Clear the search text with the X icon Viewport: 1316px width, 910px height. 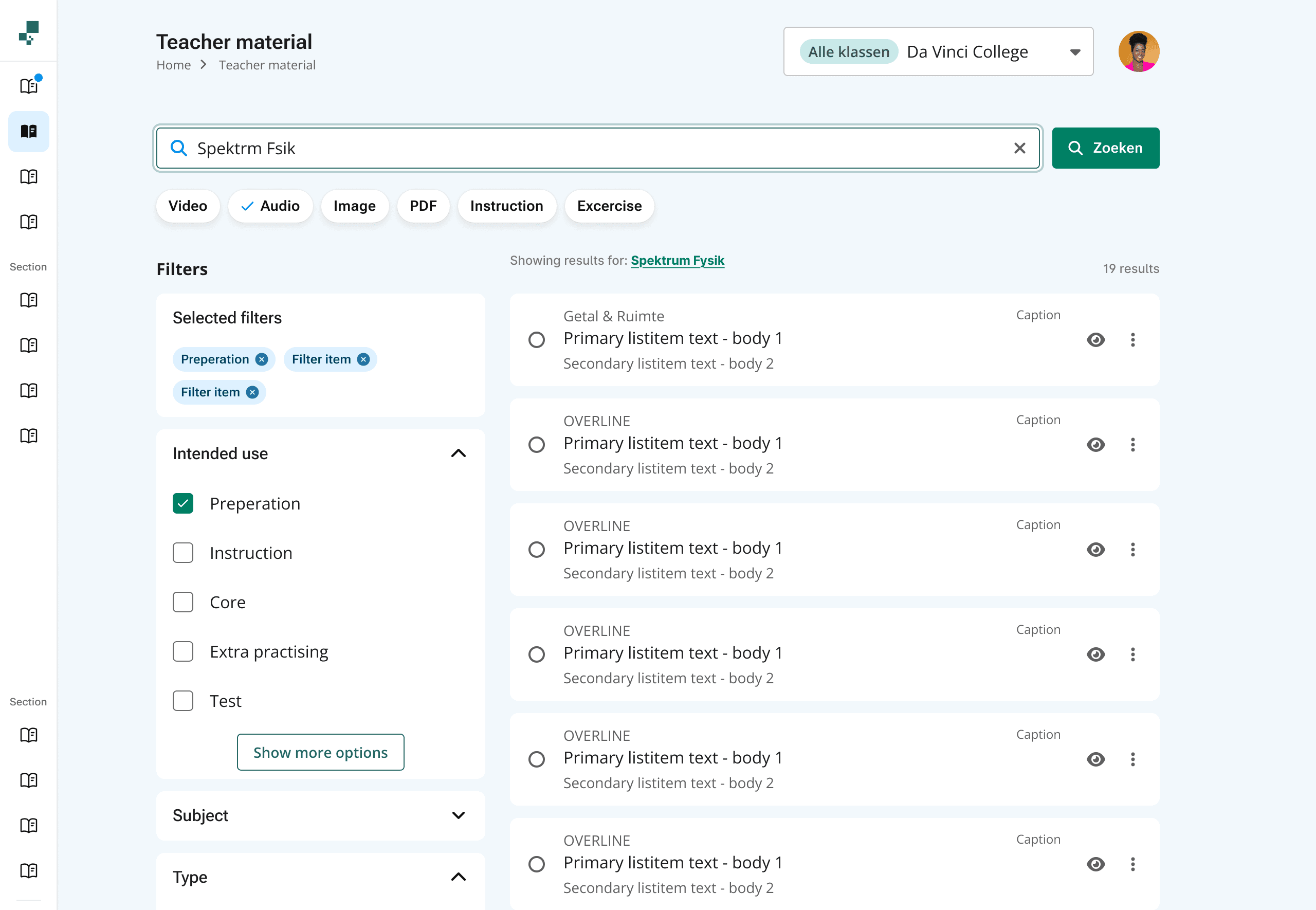point(1019,148)
